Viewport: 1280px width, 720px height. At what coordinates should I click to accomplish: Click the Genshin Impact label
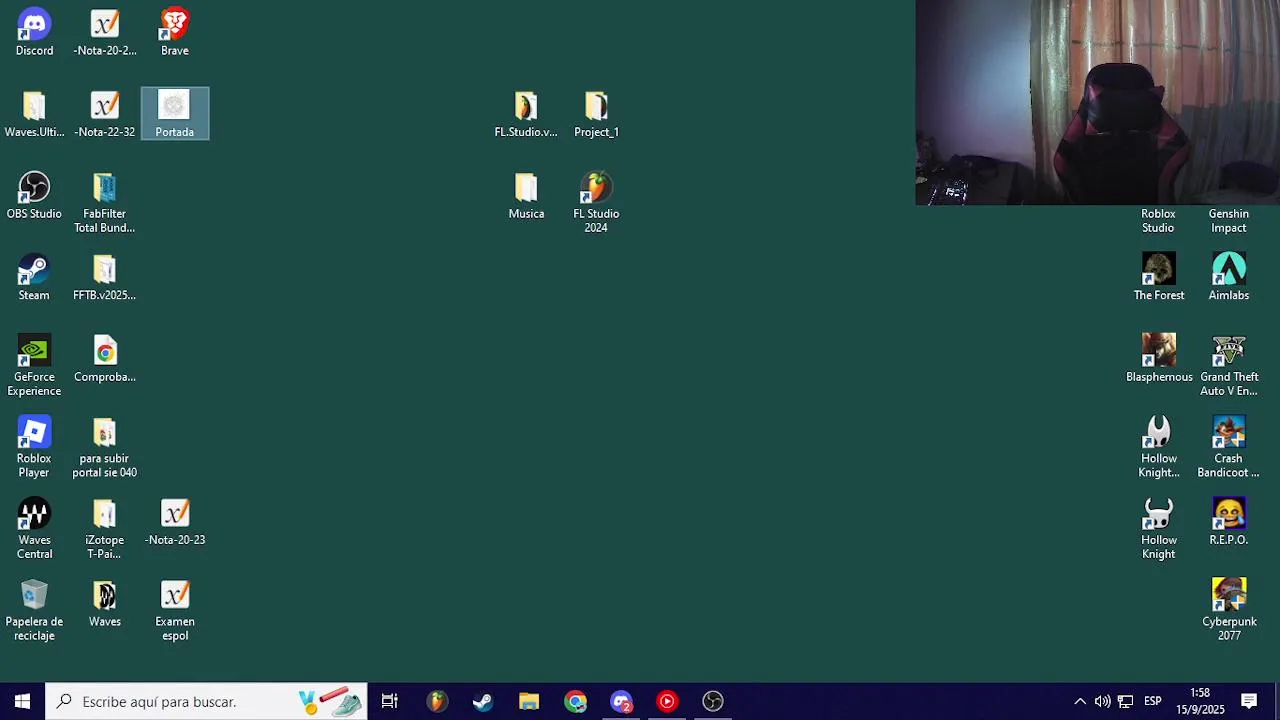pos(1229,221)
